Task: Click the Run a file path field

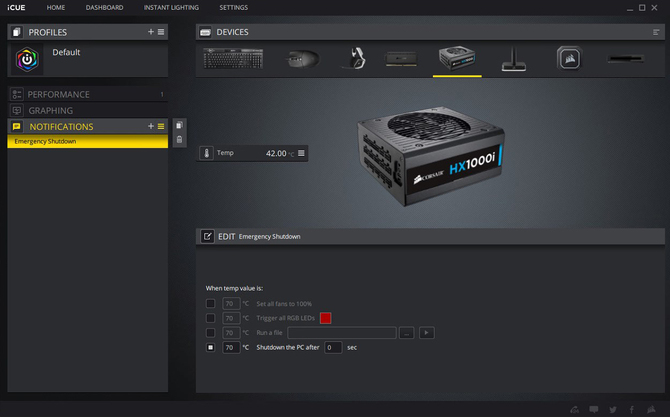Action: point(342,332)
